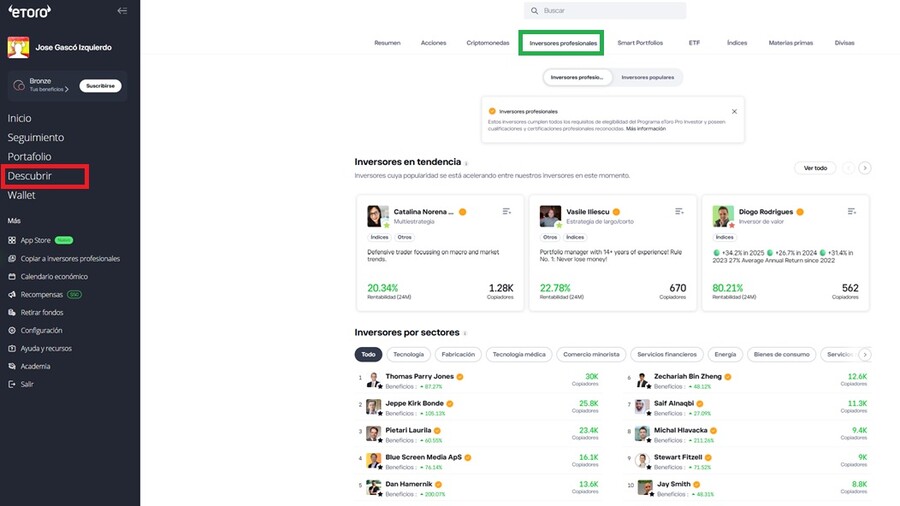
Task: Close the Inversores profesionales info banner
Action: tap(734, 112)
